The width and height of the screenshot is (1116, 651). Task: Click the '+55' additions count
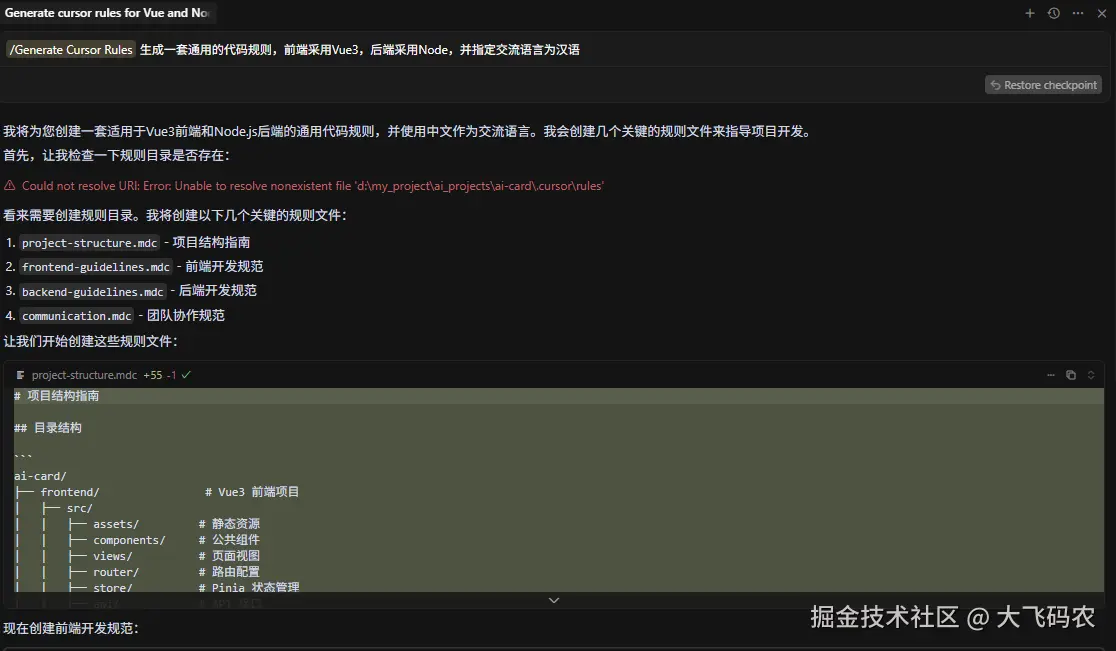tap(152, 375)
